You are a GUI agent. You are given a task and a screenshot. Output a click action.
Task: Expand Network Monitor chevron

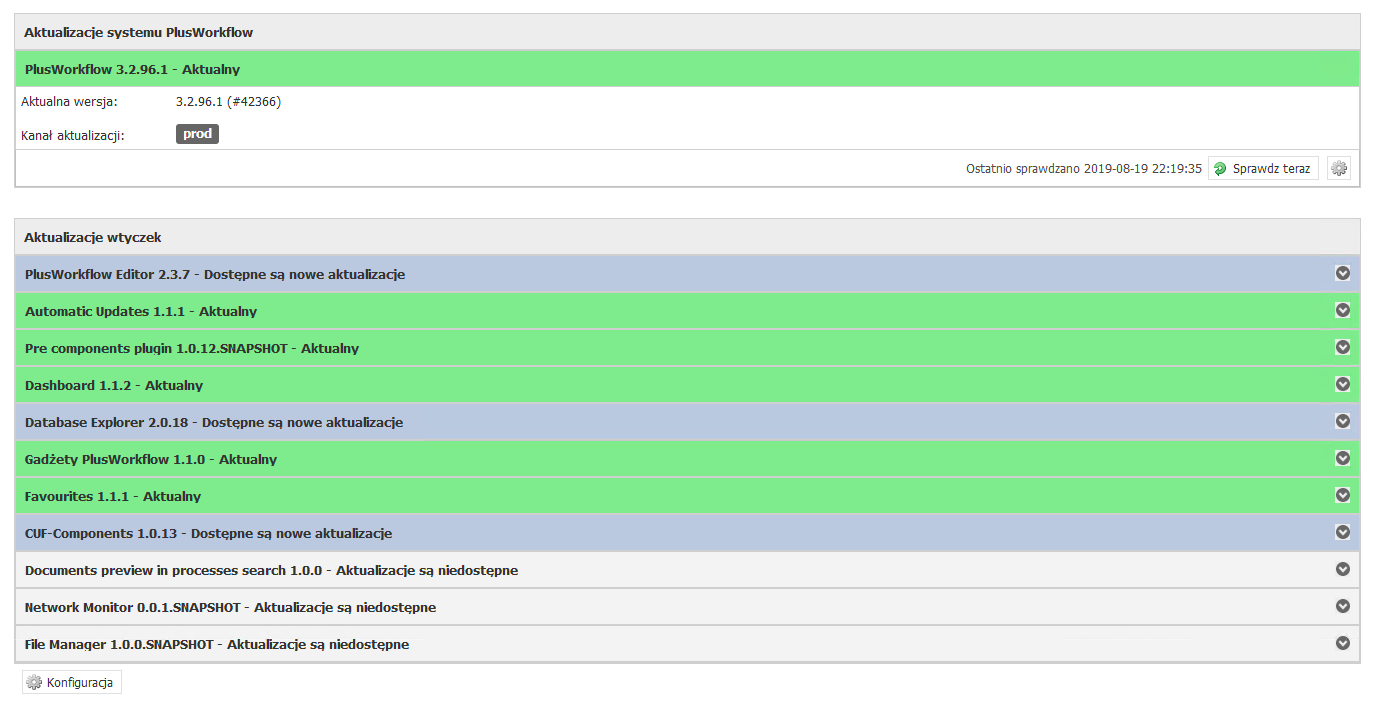(1343, 606)
